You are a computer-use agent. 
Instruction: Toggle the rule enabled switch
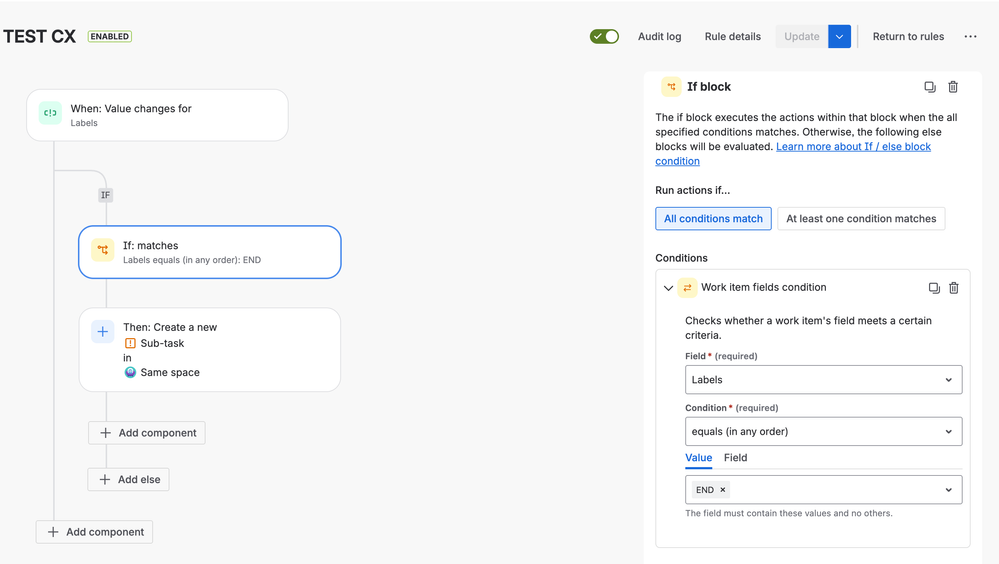pyautogui.click(x=604, y=36)
